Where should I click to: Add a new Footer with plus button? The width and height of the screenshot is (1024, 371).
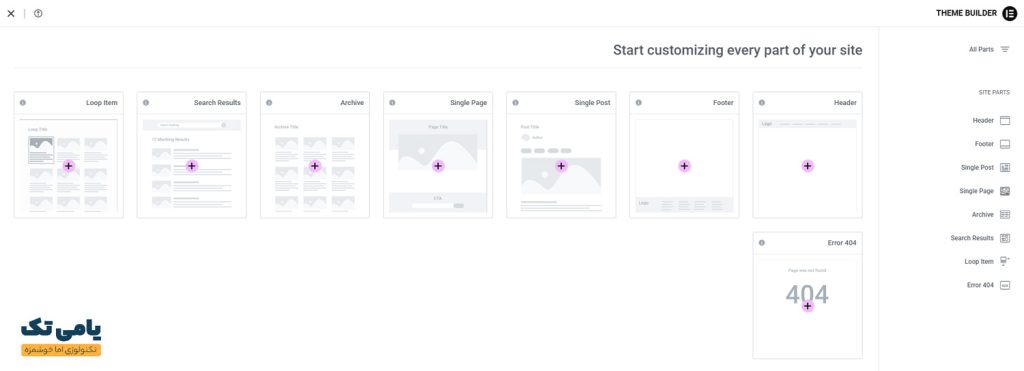click(684, 166)
